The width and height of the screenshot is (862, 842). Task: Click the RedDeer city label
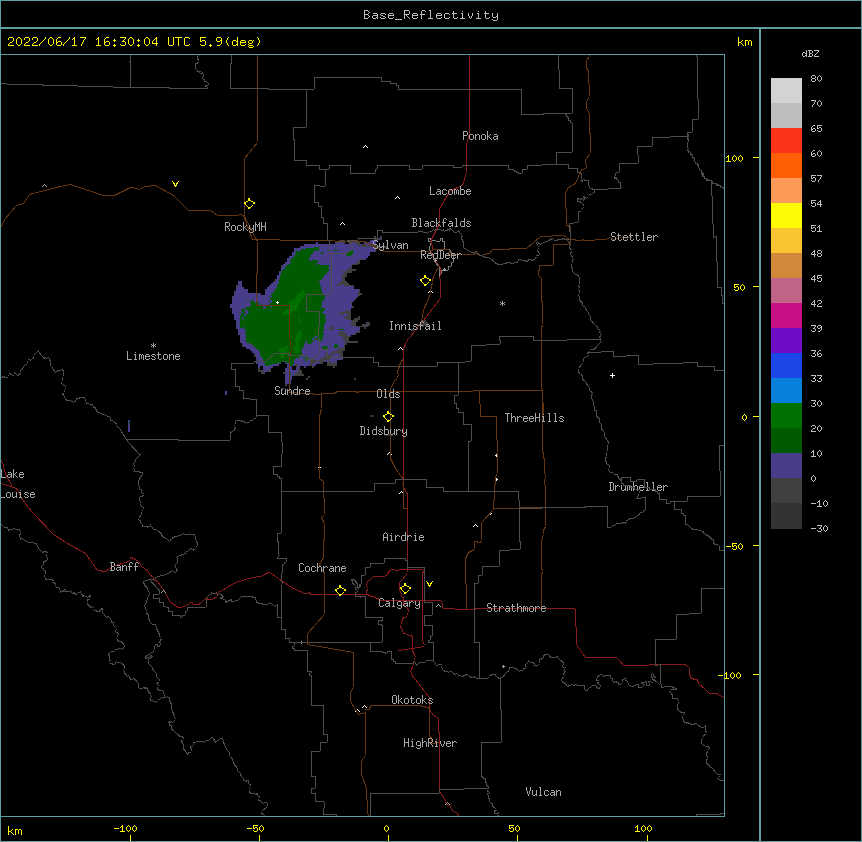click(440, 255)
